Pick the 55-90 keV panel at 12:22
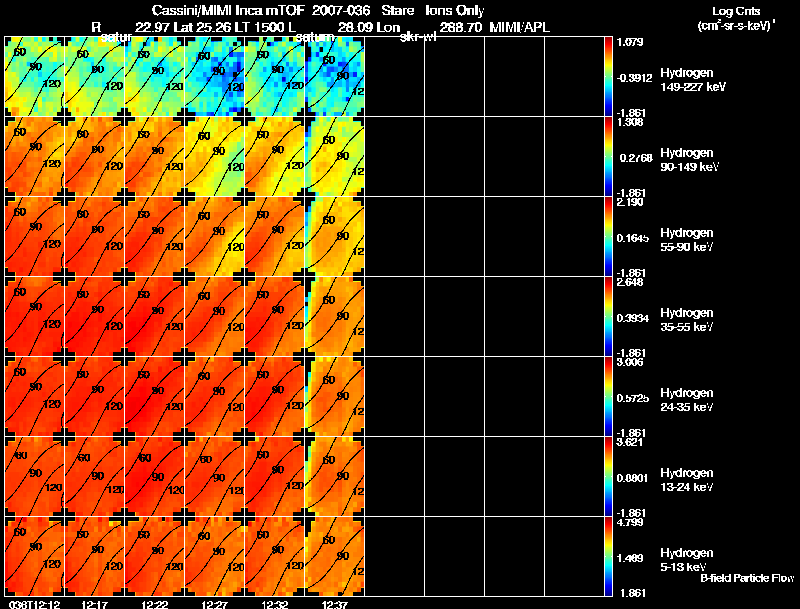 [155, 237]
